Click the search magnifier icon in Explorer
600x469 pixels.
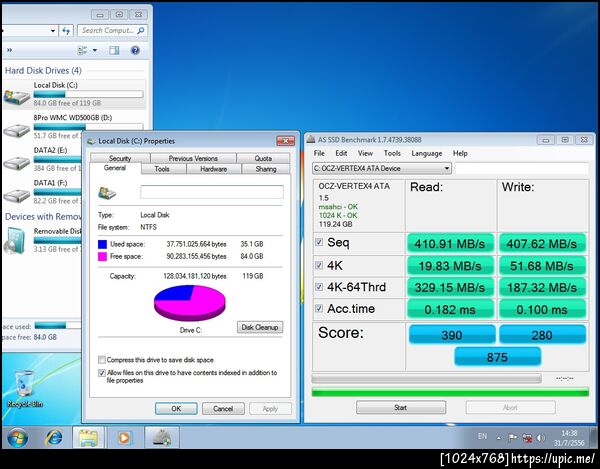tap(141, 31)
